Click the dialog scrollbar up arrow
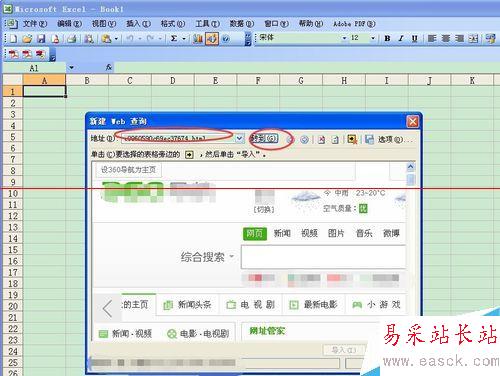Screen dimensions: 500x376 click(x=411, y=166)
